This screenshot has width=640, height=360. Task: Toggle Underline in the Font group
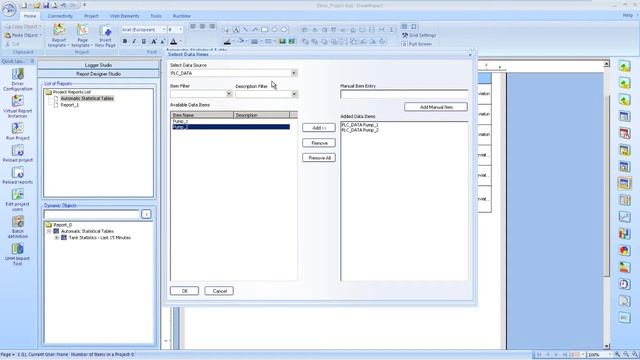tap(144, 41)
